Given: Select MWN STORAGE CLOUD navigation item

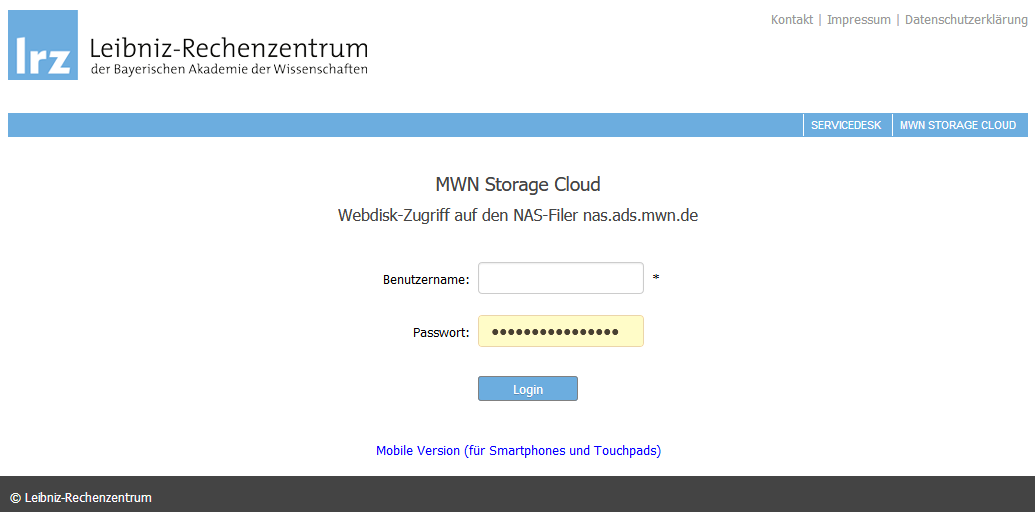Looking at the screenshot, I should 957,125.
